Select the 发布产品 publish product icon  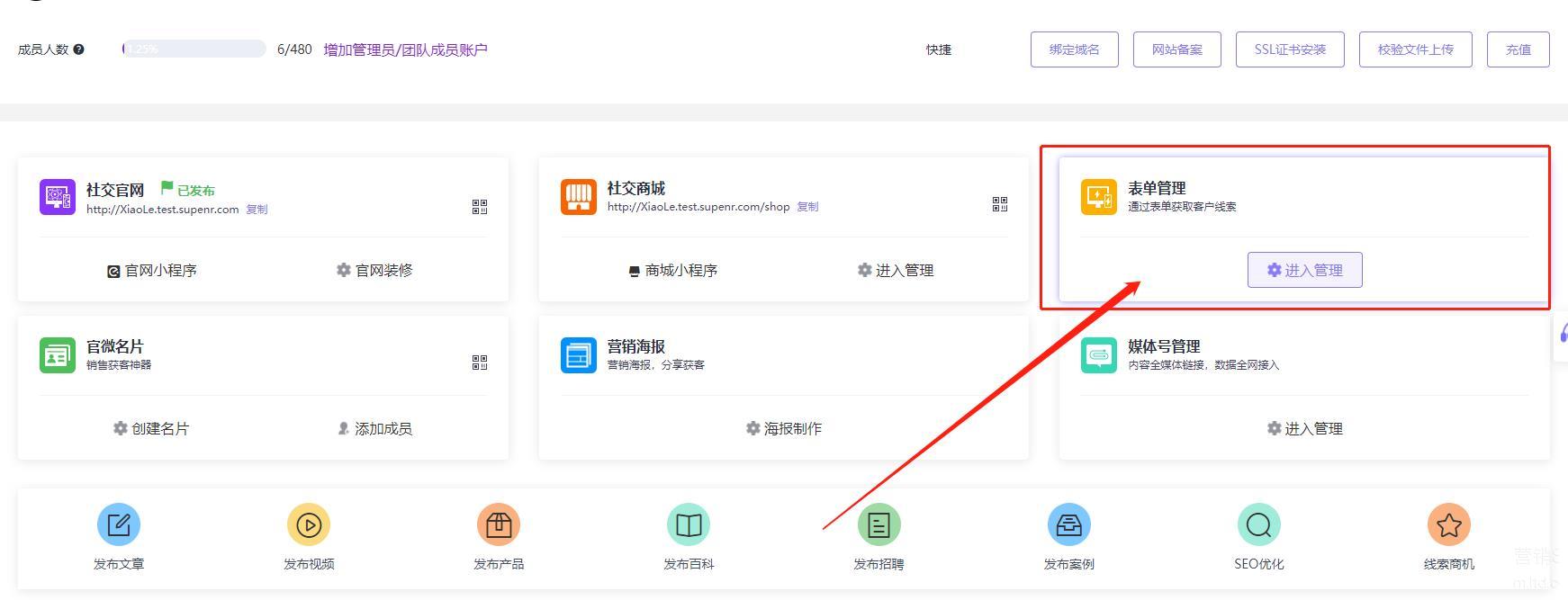point(499,524)
